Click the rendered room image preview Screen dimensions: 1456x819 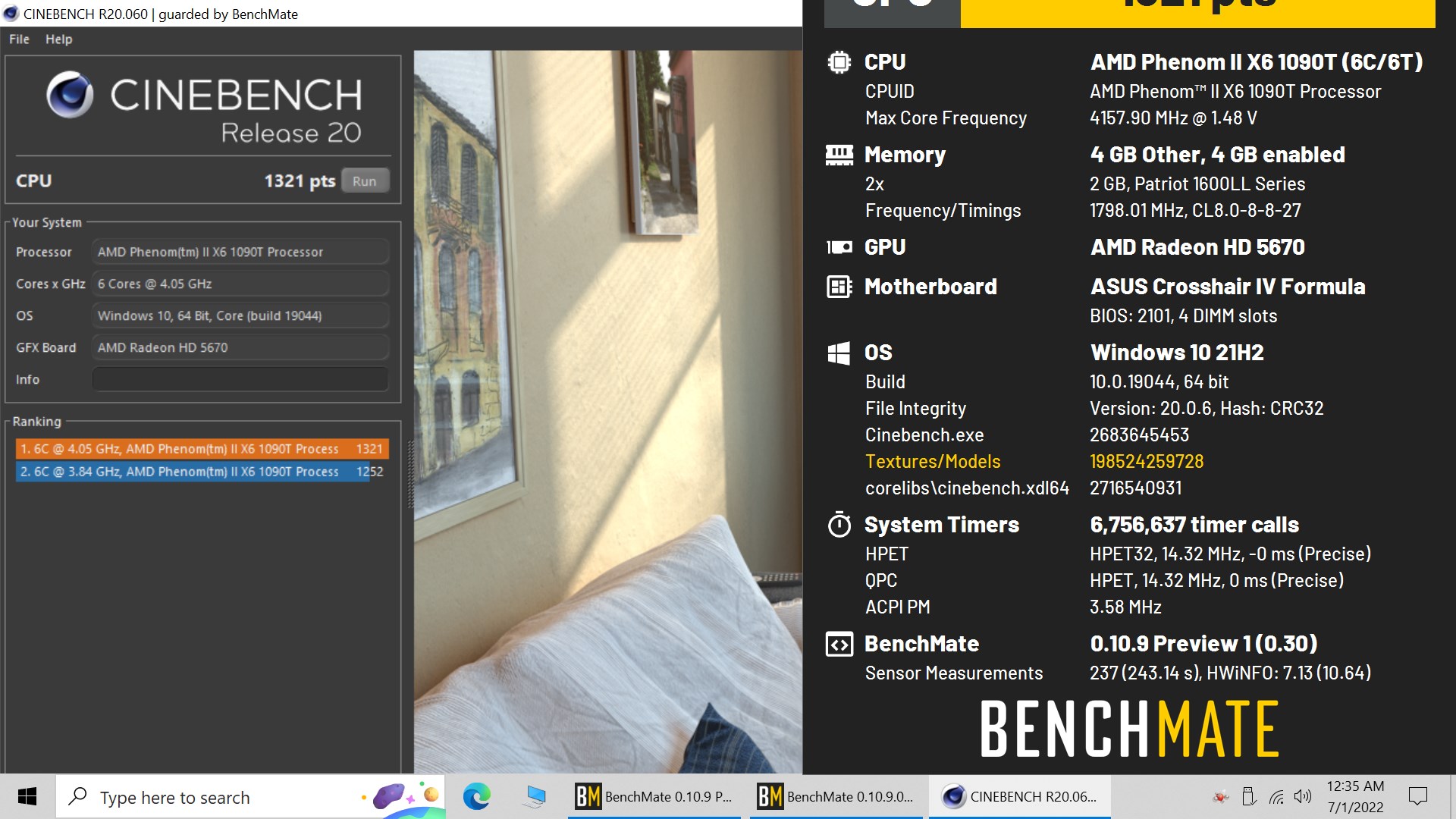pyautogui.click(x=607, y=412)
